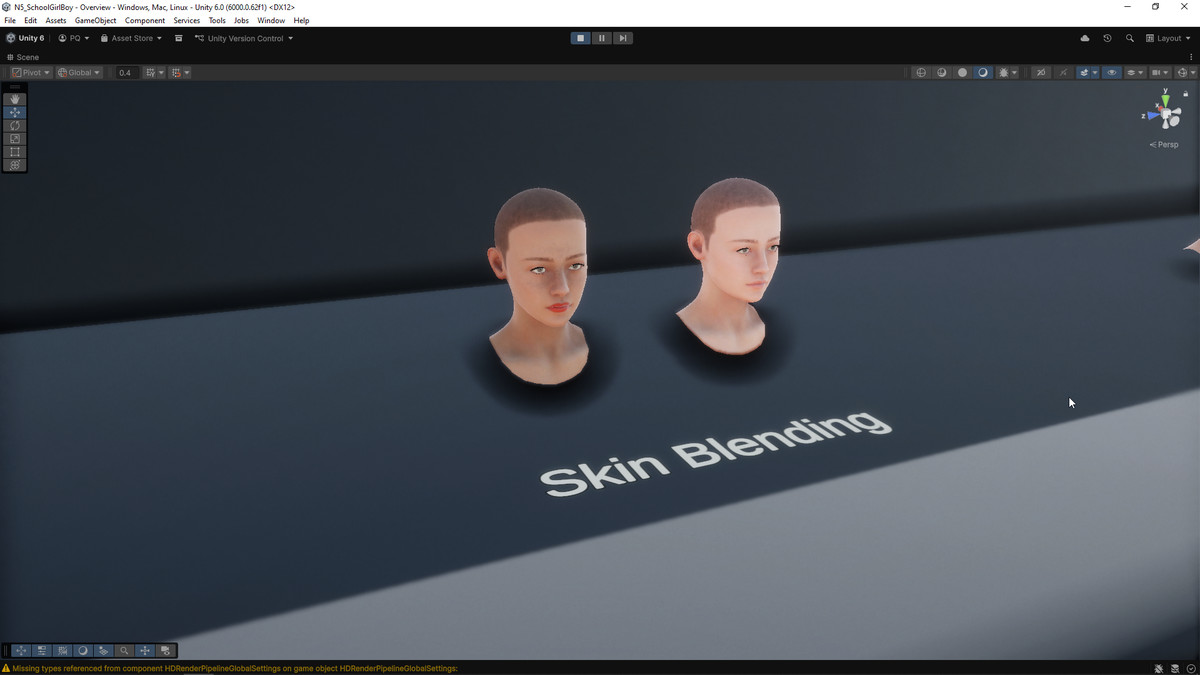Click the global search magnifier icon
The width and height of the screenshot is (1200, 675).
click(x=1130, y=38)
